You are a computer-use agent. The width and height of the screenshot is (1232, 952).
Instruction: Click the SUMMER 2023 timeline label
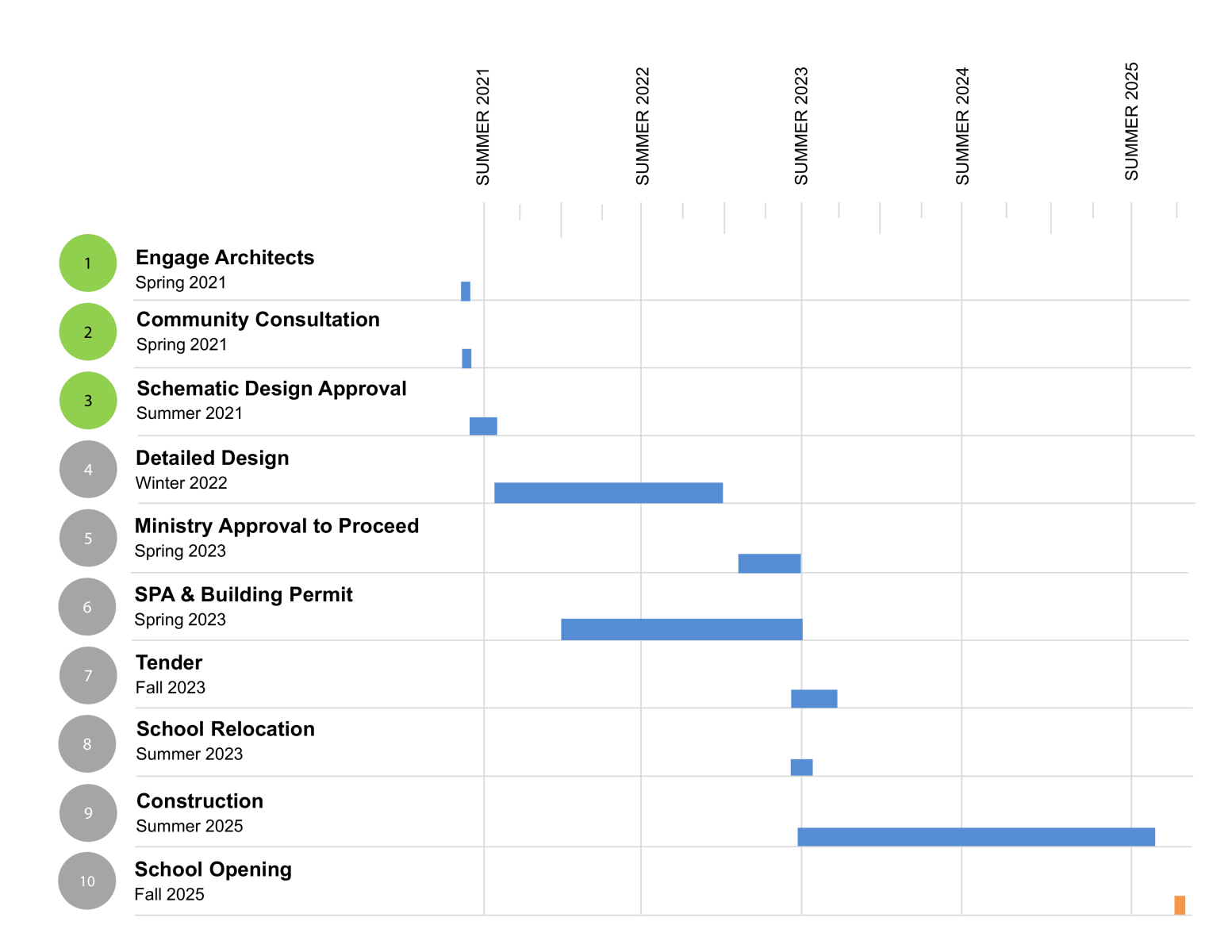point(801,127)
